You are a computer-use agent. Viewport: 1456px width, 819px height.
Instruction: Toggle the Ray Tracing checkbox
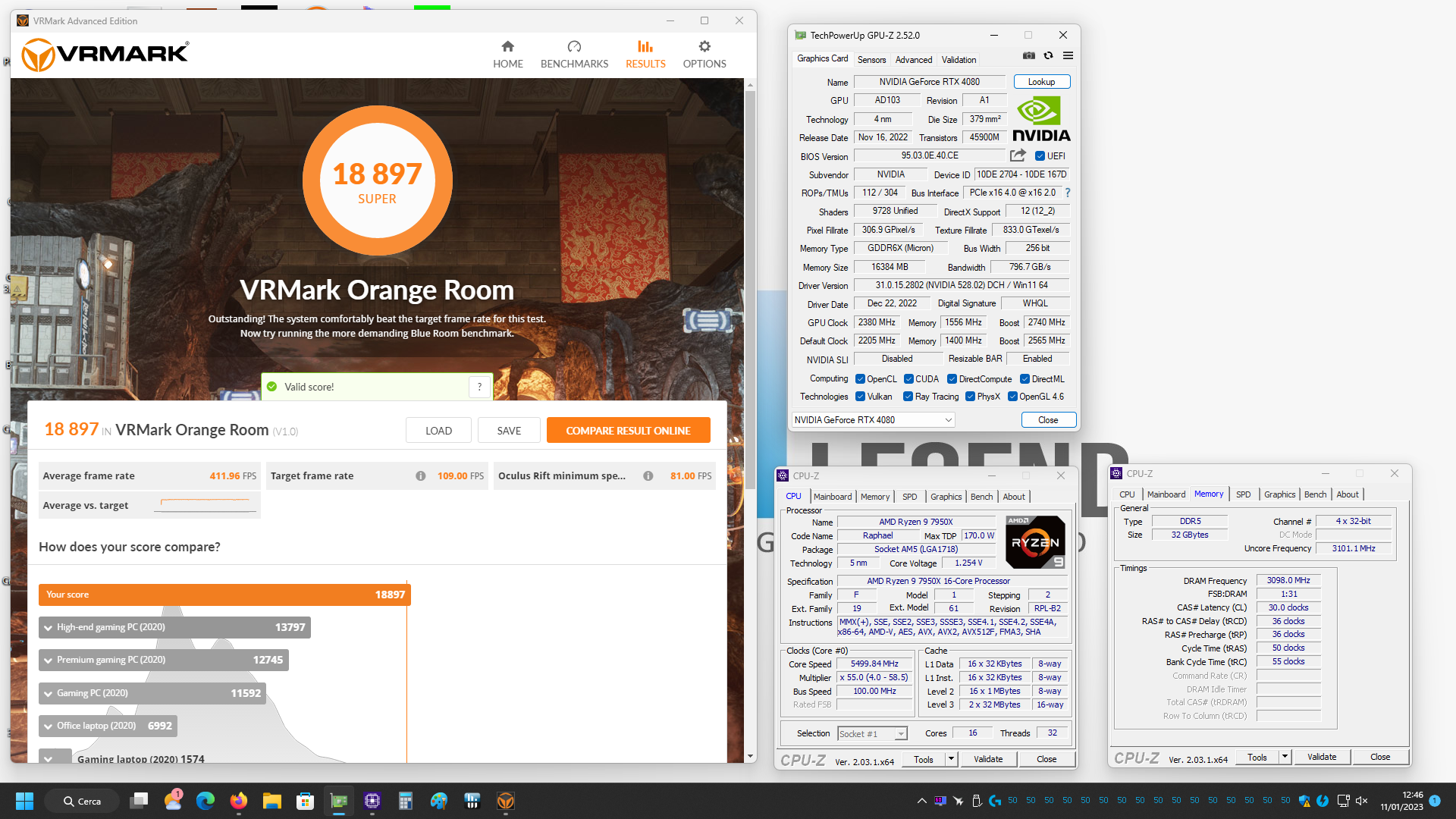(x=908, y=397)
